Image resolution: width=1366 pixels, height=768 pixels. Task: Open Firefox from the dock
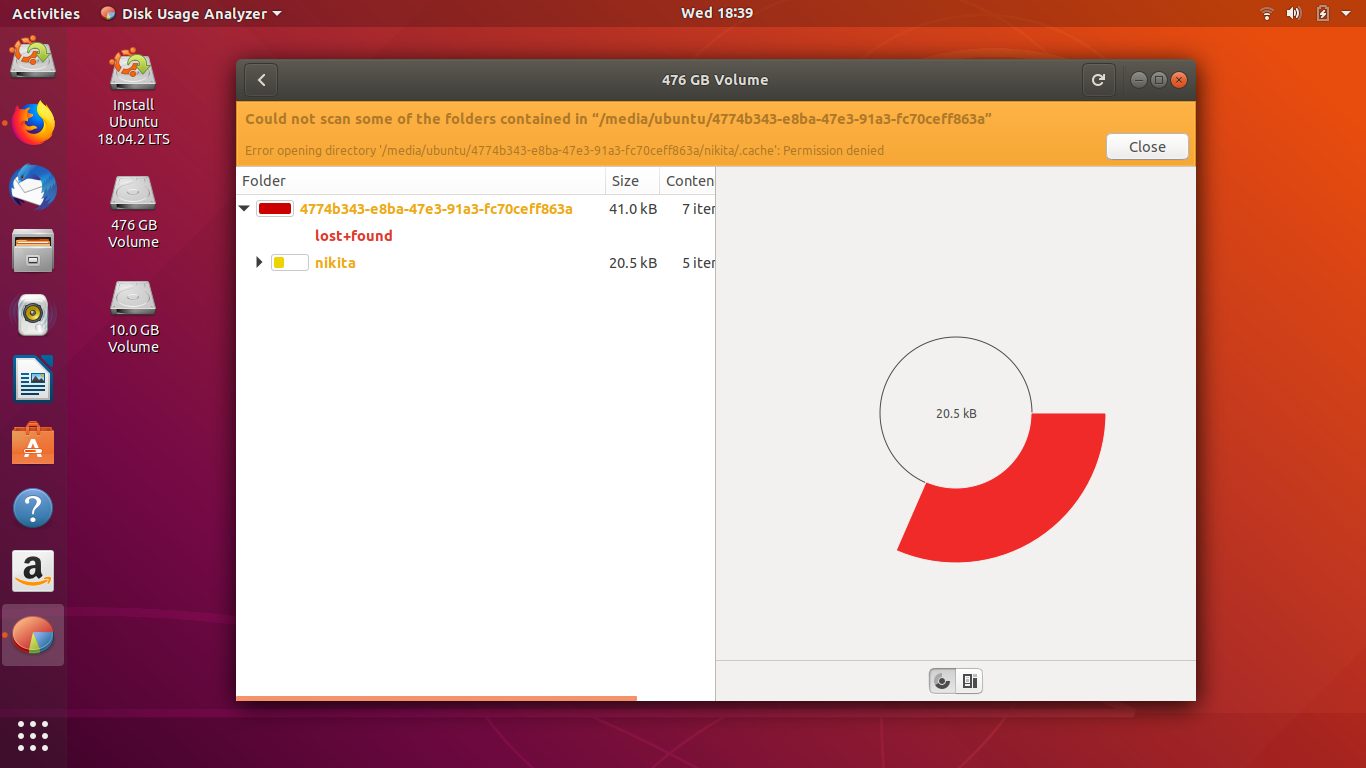33,122
